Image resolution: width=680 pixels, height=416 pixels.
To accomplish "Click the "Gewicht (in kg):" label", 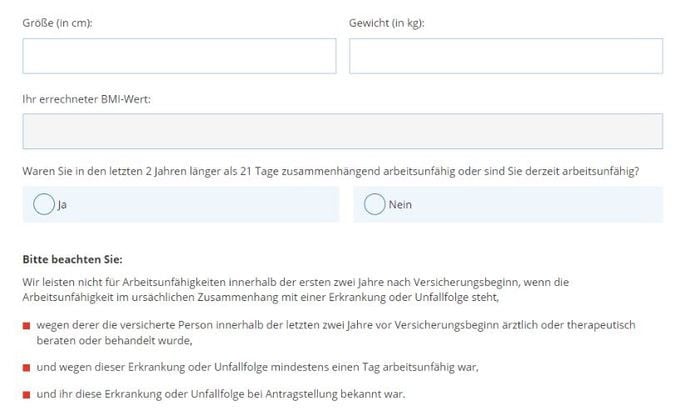I will click(x=387, y=22).
